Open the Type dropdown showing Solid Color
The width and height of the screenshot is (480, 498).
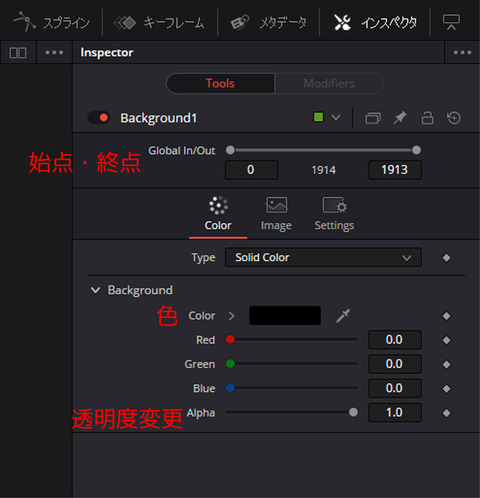[323, 258]
